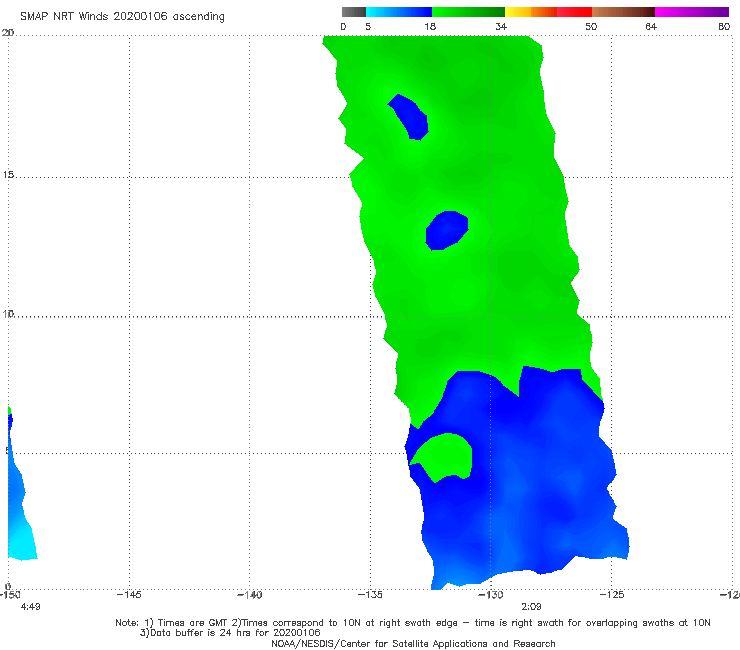Click the colorbar label 34
740x650 pixels.
501,27
